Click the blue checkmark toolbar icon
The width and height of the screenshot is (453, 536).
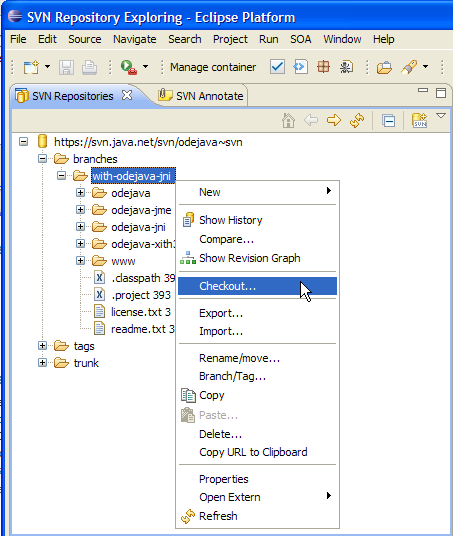pos(277,67)
